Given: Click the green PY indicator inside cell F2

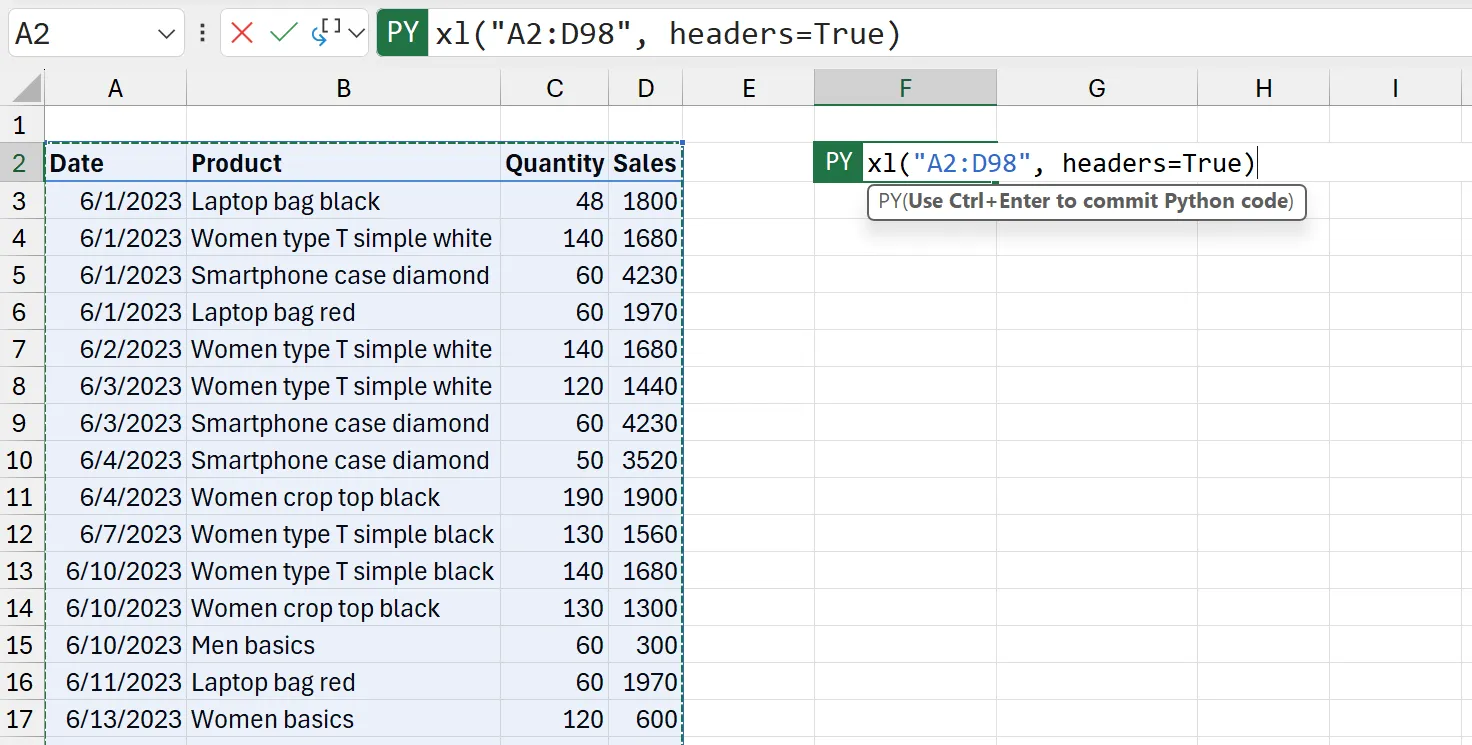Looking at the screenshot, I should point(836,161).
